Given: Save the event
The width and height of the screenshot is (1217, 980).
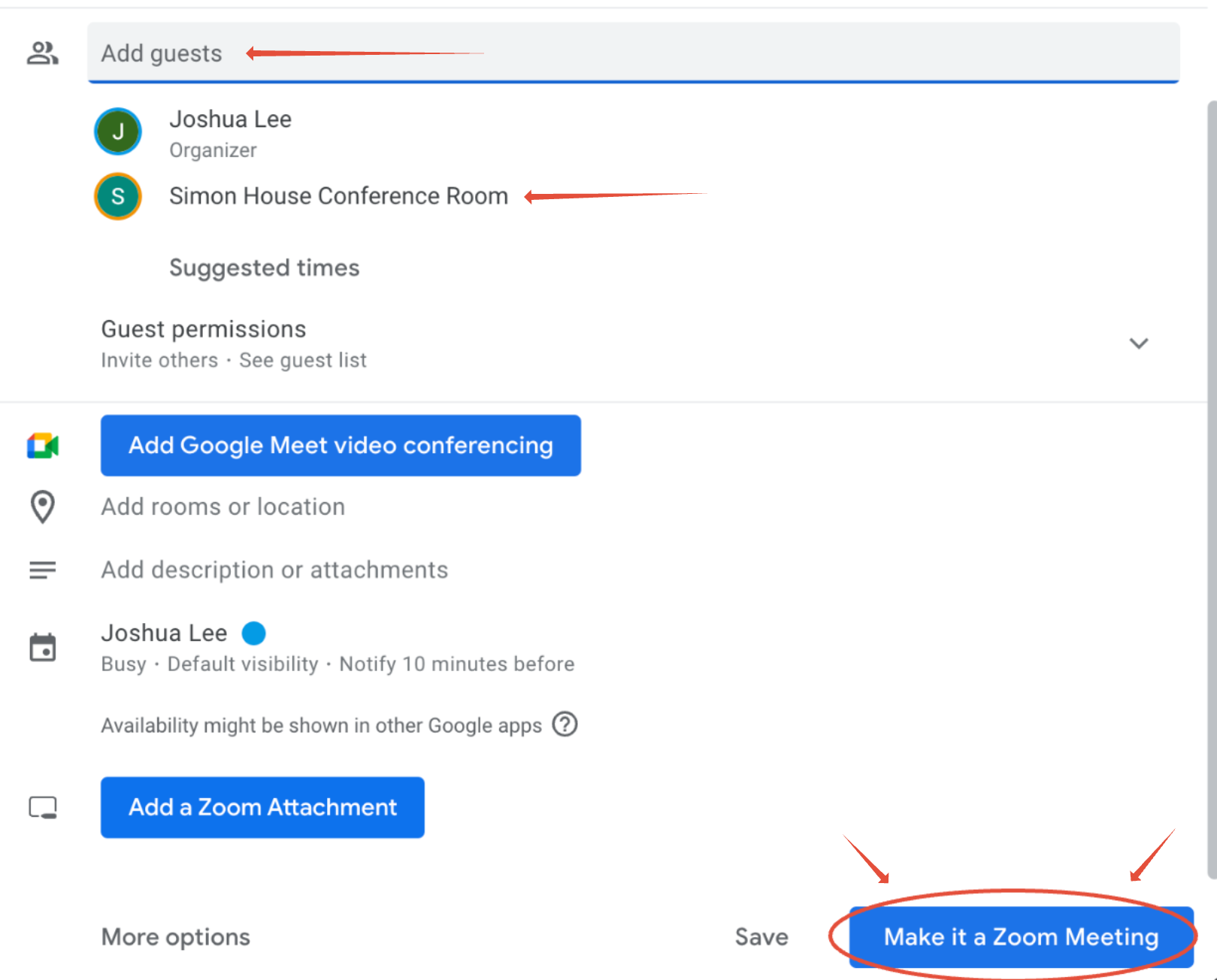Looking at the screenshot, I should 761,937.
